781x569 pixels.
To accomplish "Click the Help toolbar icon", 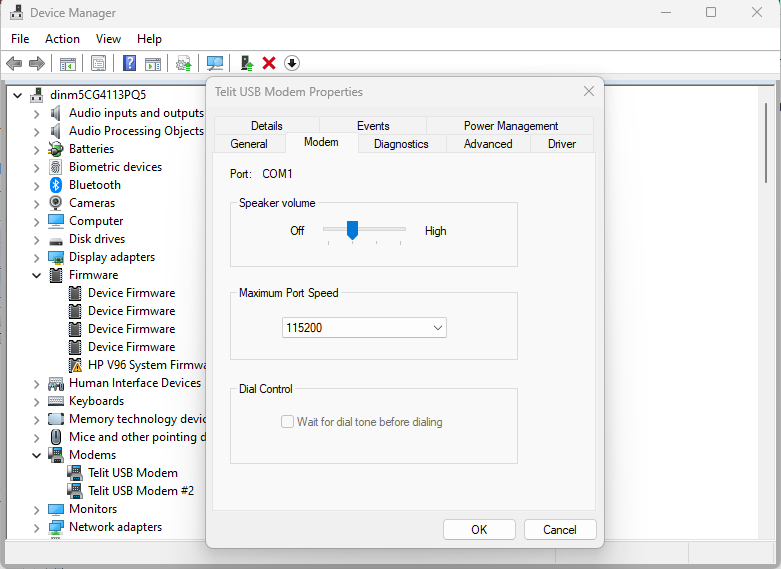I will click(129, 63).
